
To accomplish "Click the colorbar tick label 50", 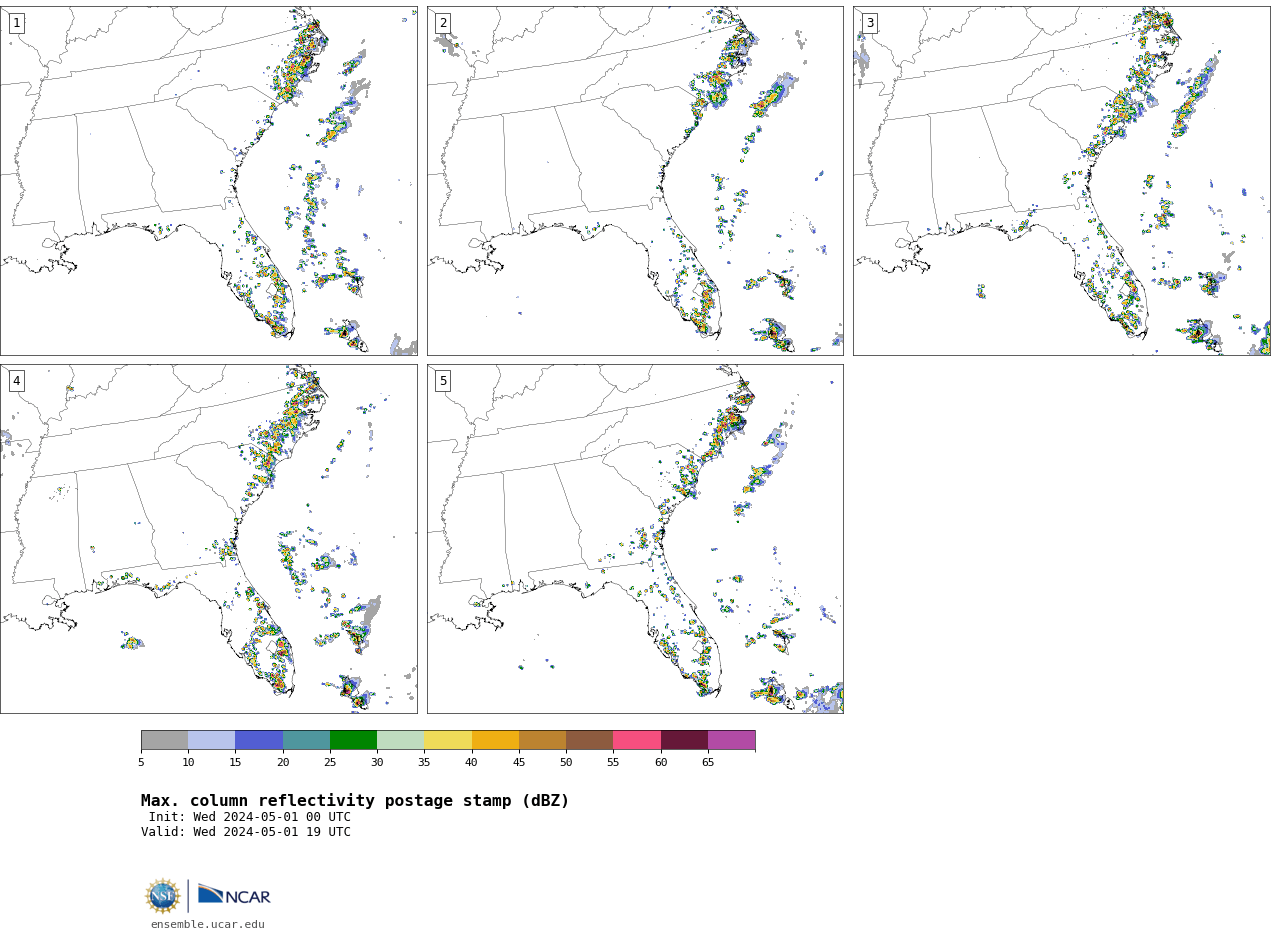I will click(566, 763).
